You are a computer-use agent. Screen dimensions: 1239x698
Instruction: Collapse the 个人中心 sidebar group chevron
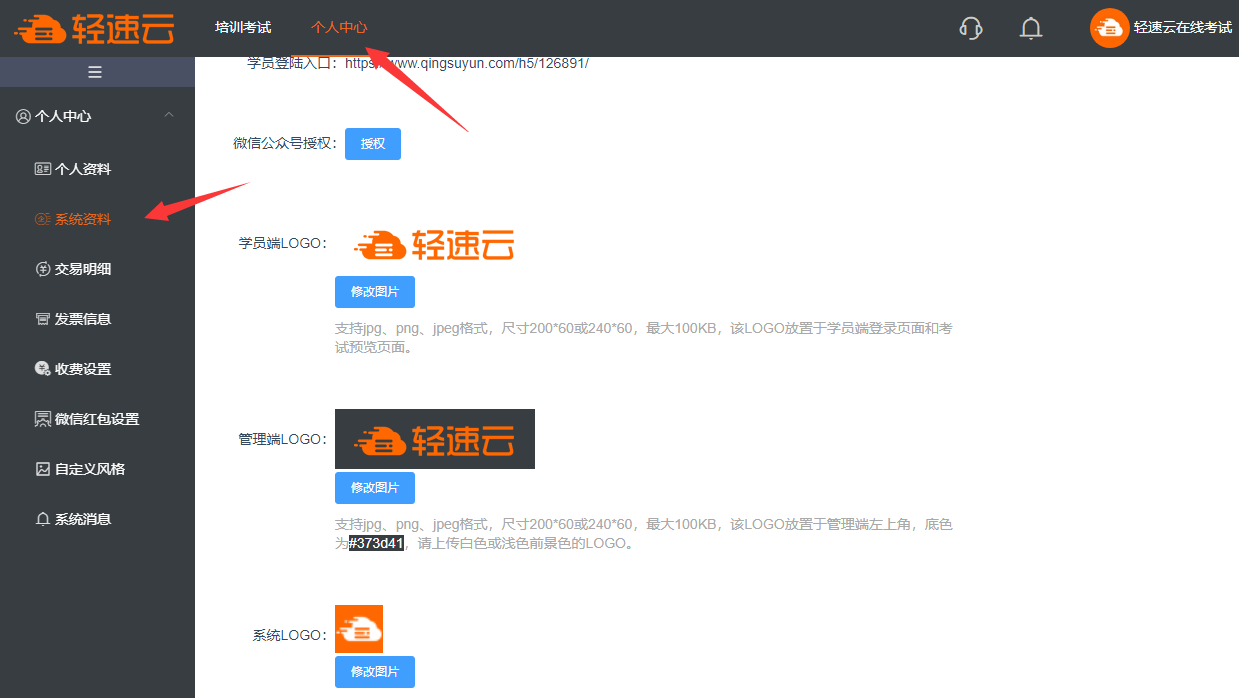[x=169, y=116]
